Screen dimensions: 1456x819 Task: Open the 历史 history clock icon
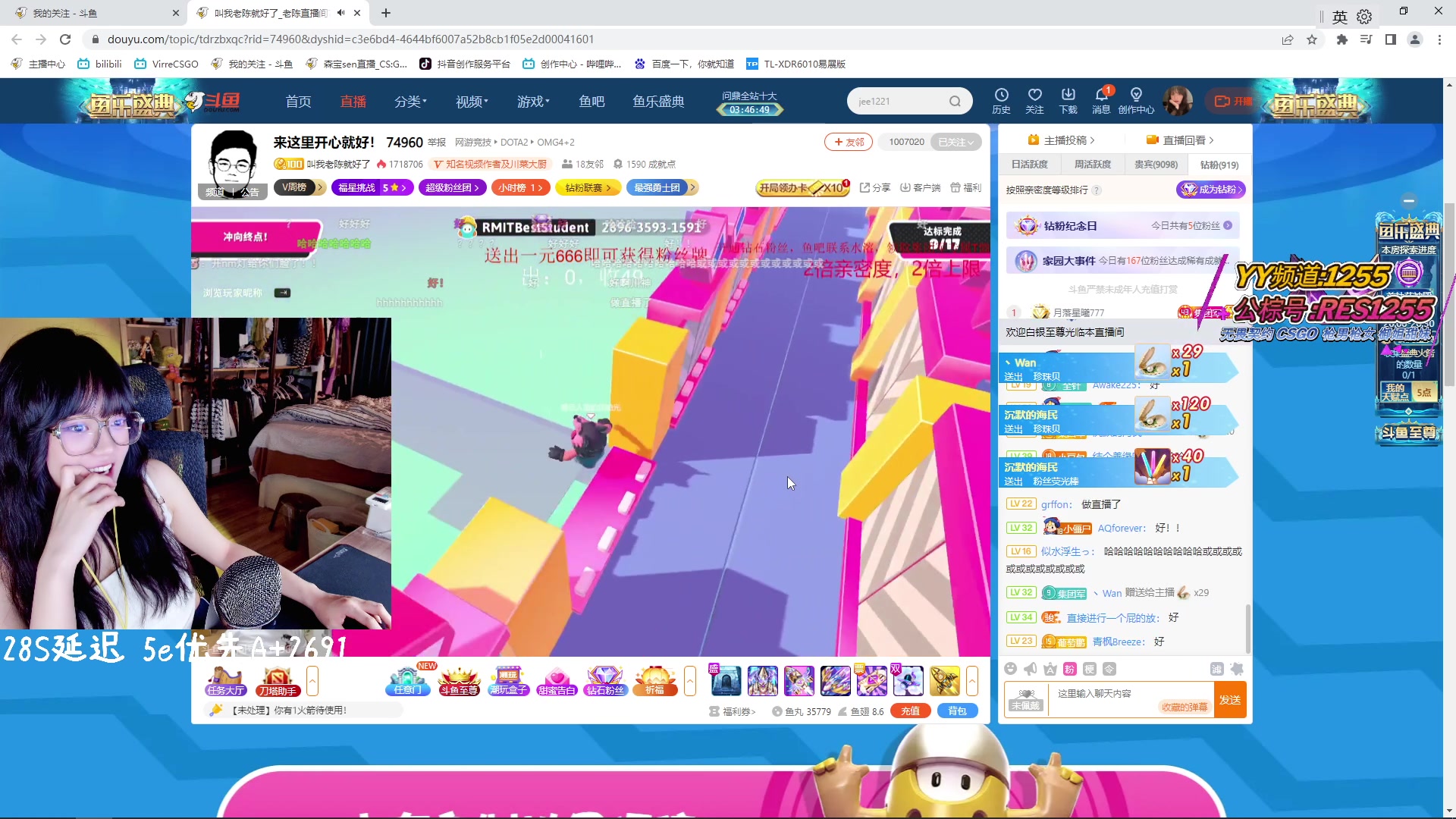tap(1001, 100)
